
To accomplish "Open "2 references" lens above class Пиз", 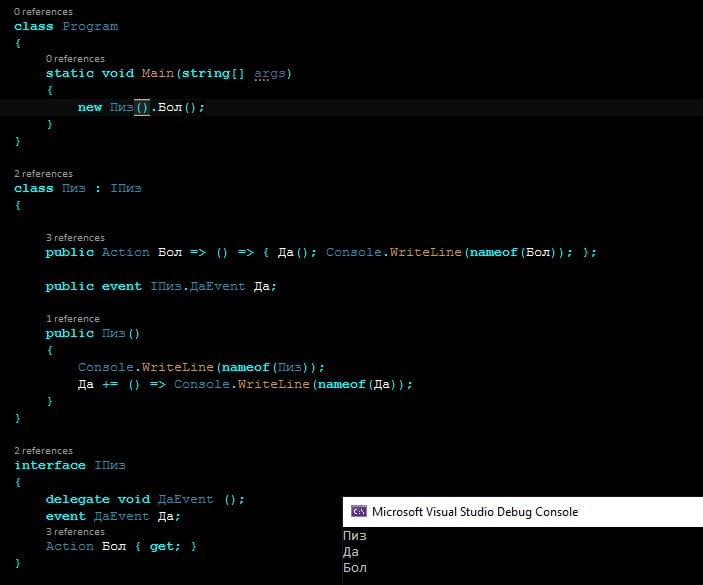I will [x=43, y=174].
